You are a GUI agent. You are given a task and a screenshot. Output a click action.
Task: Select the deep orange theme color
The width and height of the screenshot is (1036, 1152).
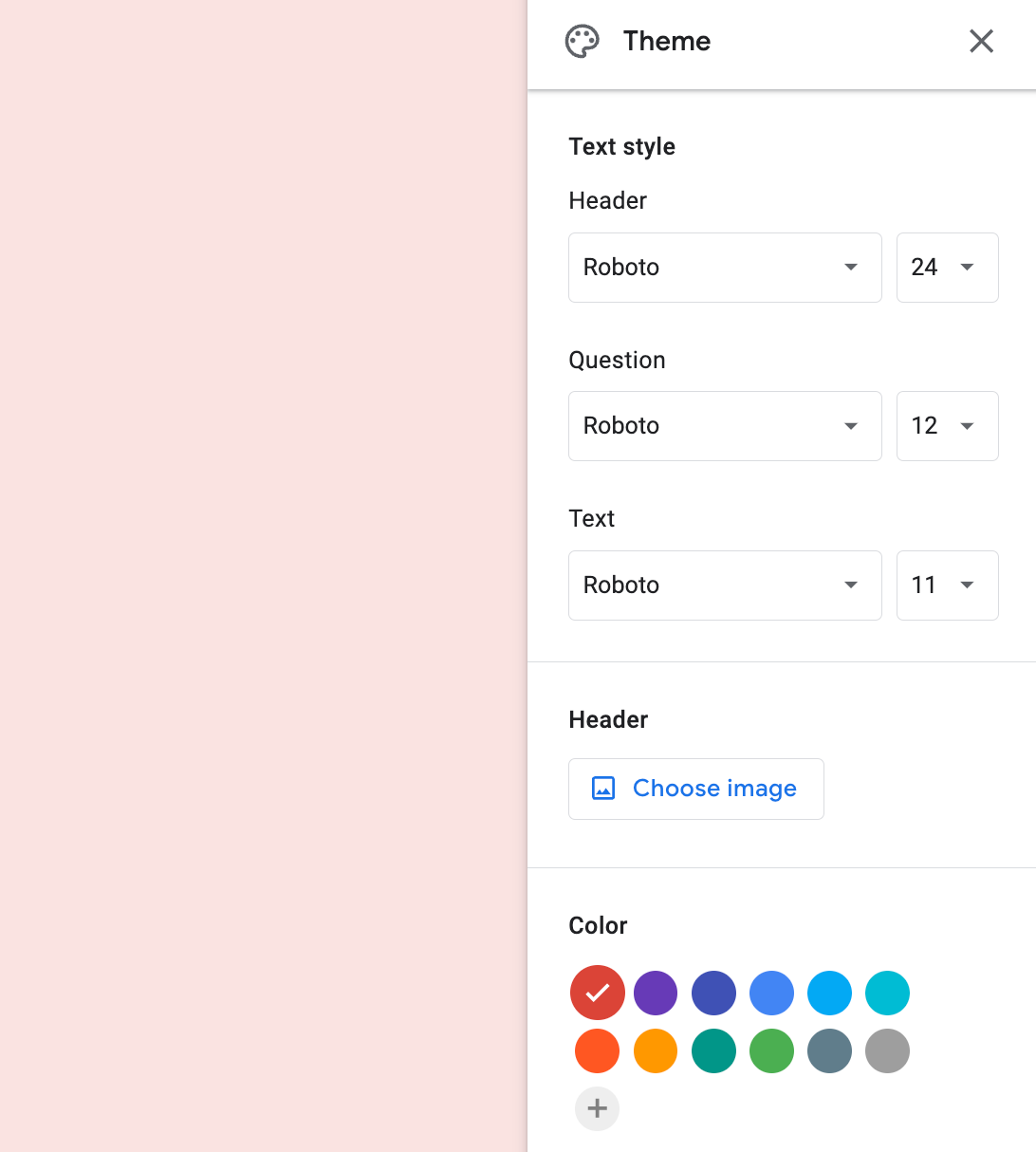[598, 1051]
